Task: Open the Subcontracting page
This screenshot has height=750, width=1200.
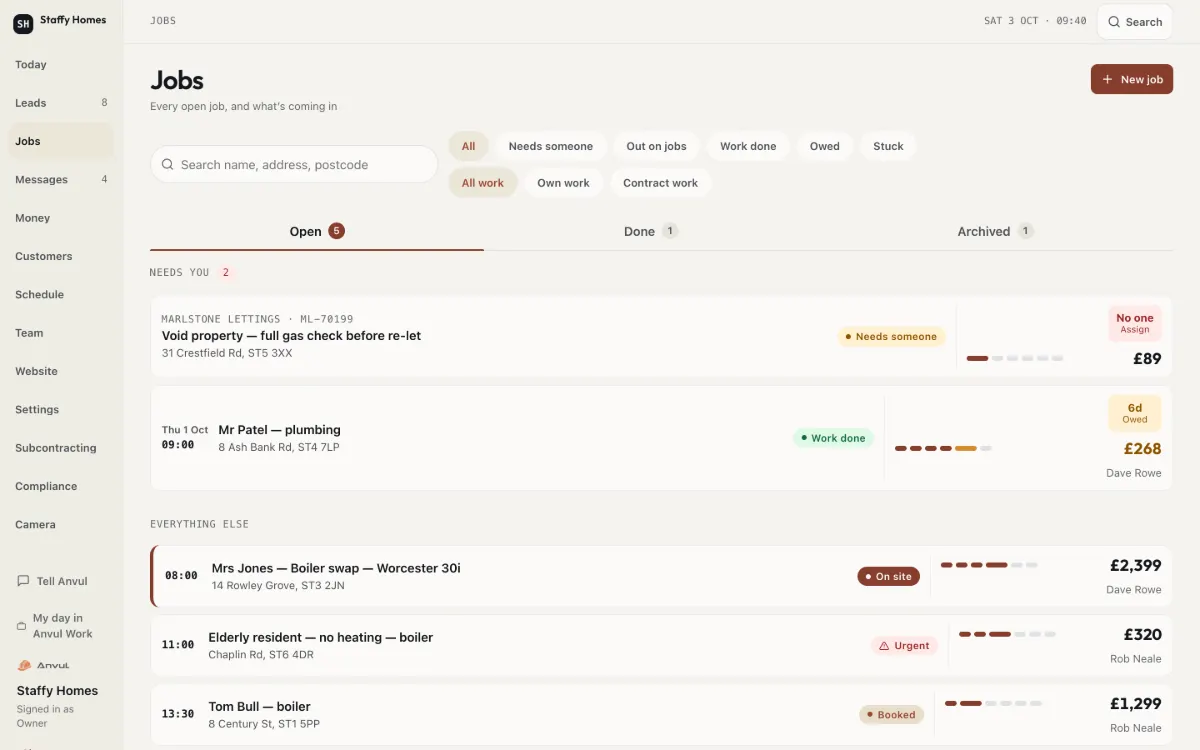Action: coord(61,448)
